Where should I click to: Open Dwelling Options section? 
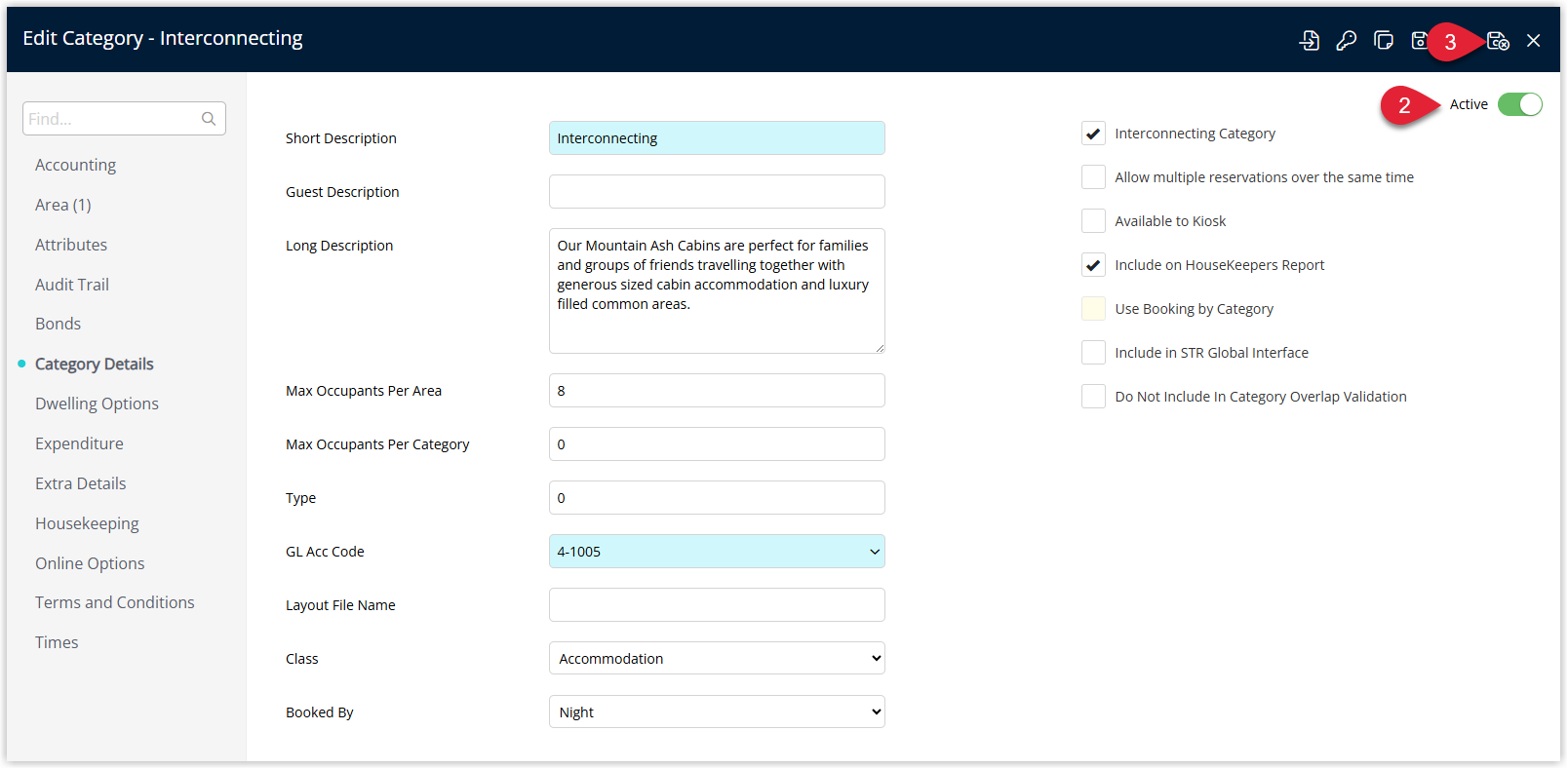97,404
